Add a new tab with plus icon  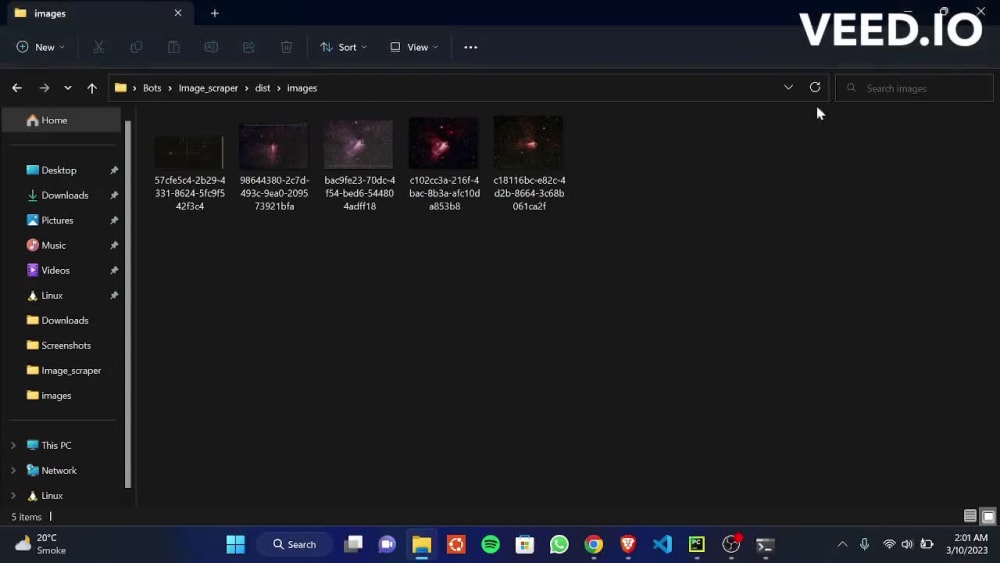(x=215, y=13)
